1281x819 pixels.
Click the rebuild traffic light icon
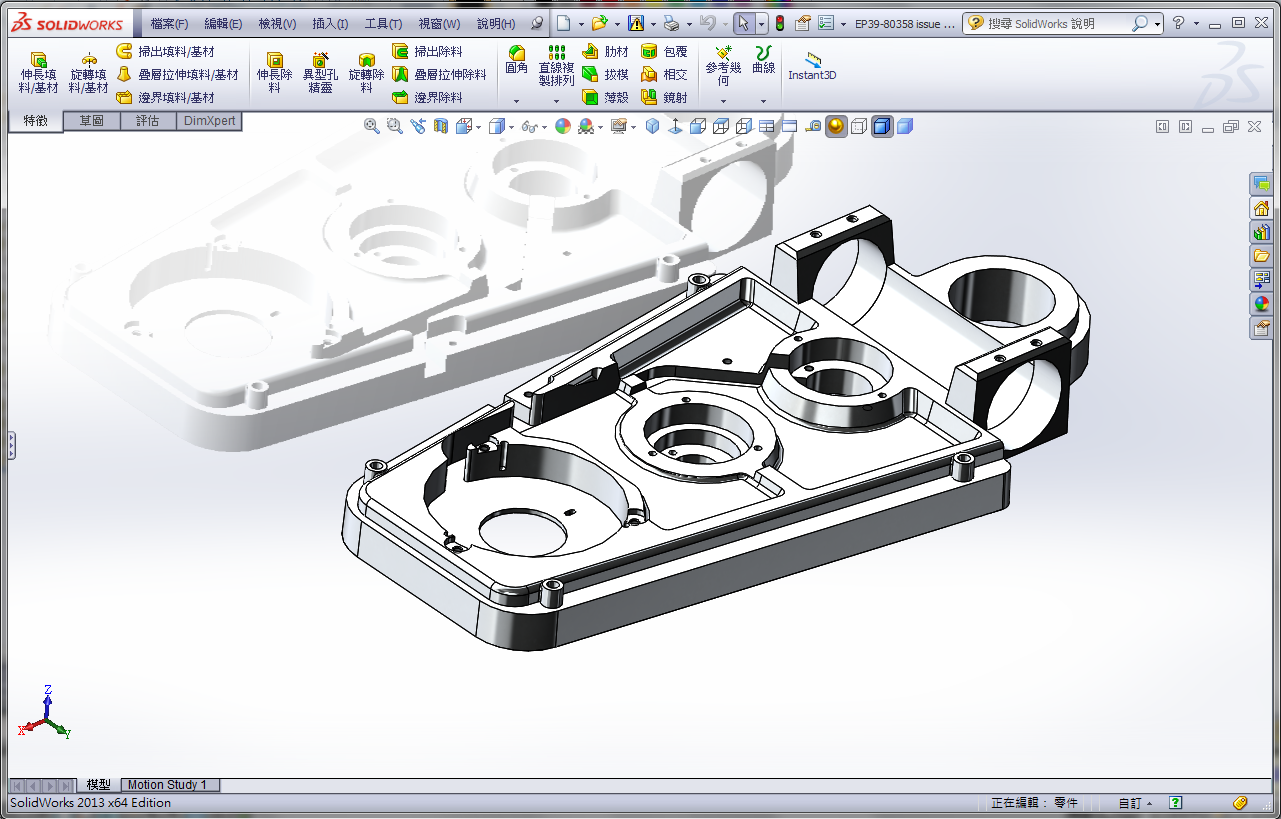click(780, 23)
